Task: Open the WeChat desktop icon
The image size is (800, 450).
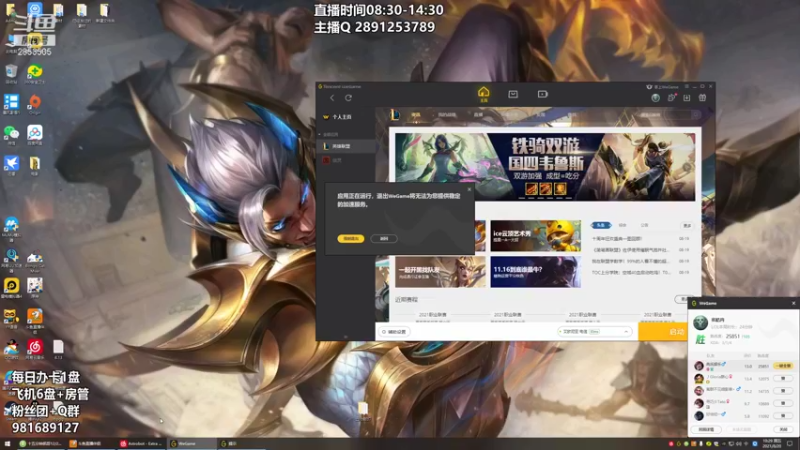Action: point(11,135)
